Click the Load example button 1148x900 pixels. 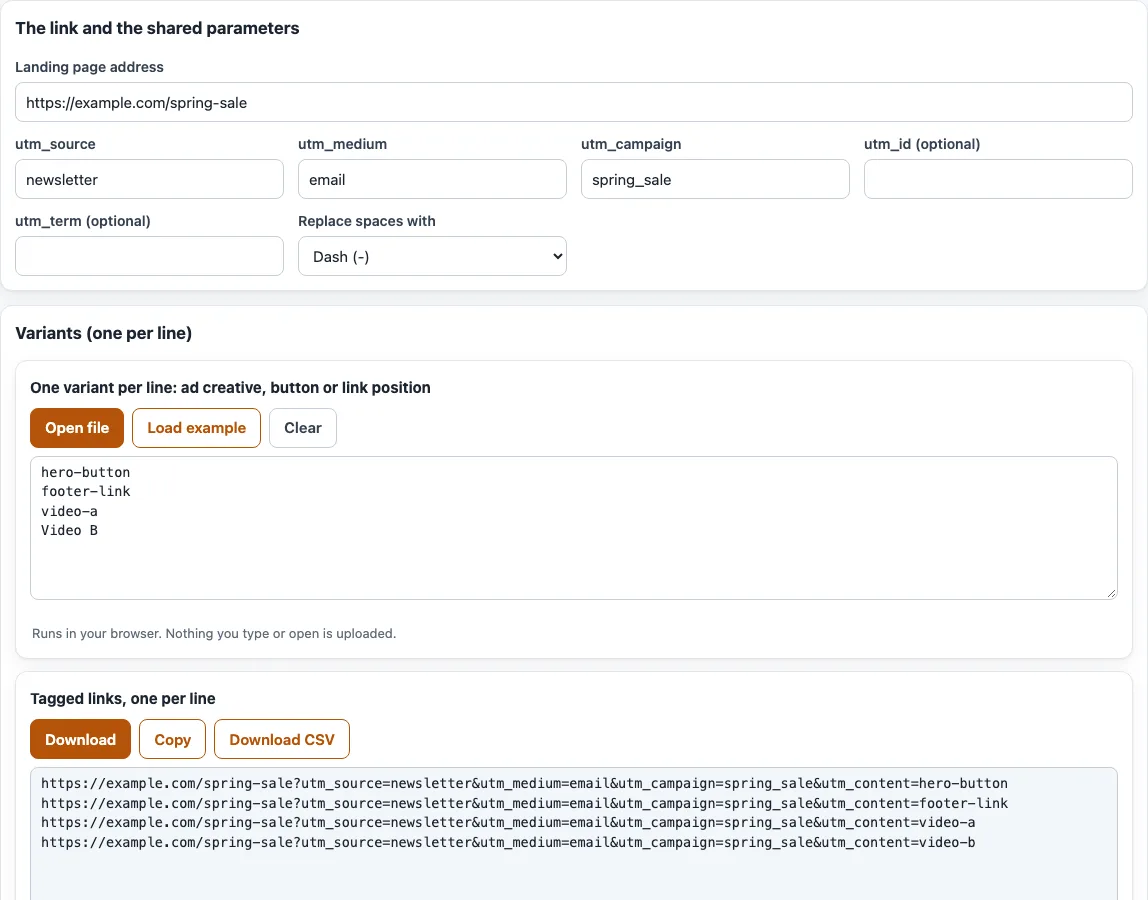pyautogui.click(x=196, y=428)
